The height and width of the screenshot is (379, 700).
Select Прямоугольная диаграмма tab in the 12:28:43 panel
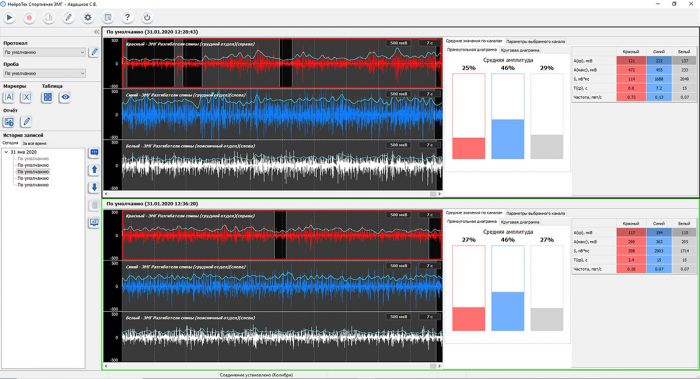pyautogui.click(x=471, y=50)
